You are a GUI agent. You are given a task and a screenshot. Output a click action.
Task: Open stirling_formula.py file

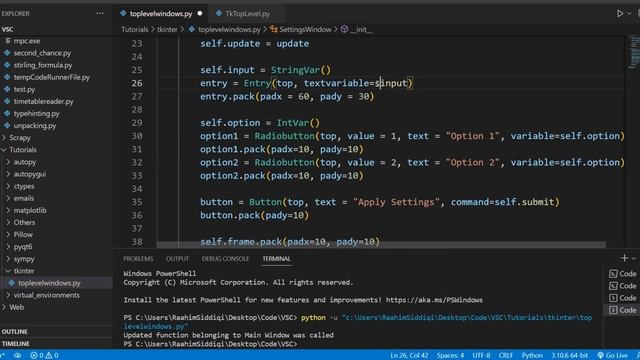click(x=42, y=65)
